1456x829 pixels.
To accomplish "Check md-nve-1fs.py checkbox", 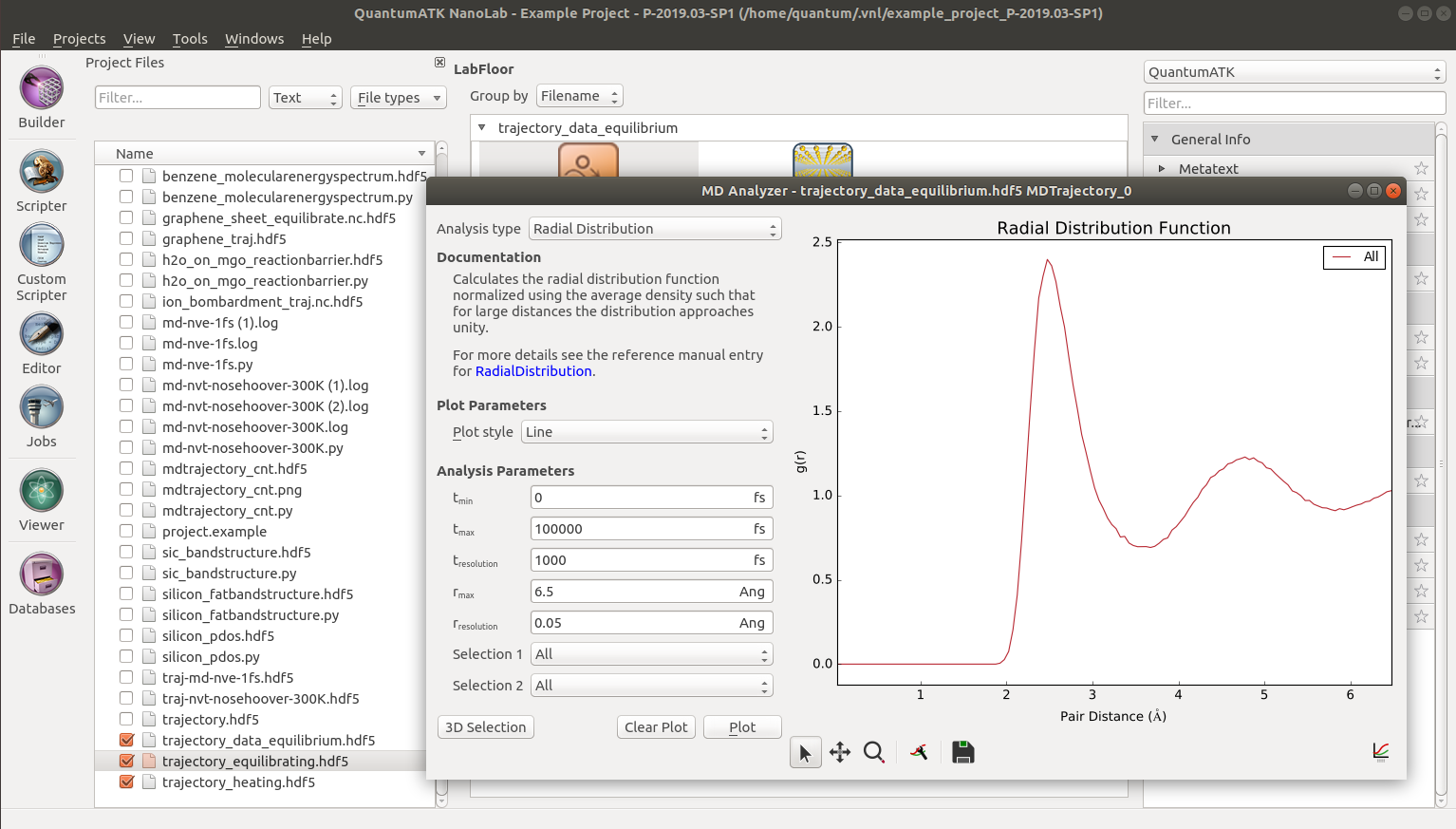I will click(126, 364).
